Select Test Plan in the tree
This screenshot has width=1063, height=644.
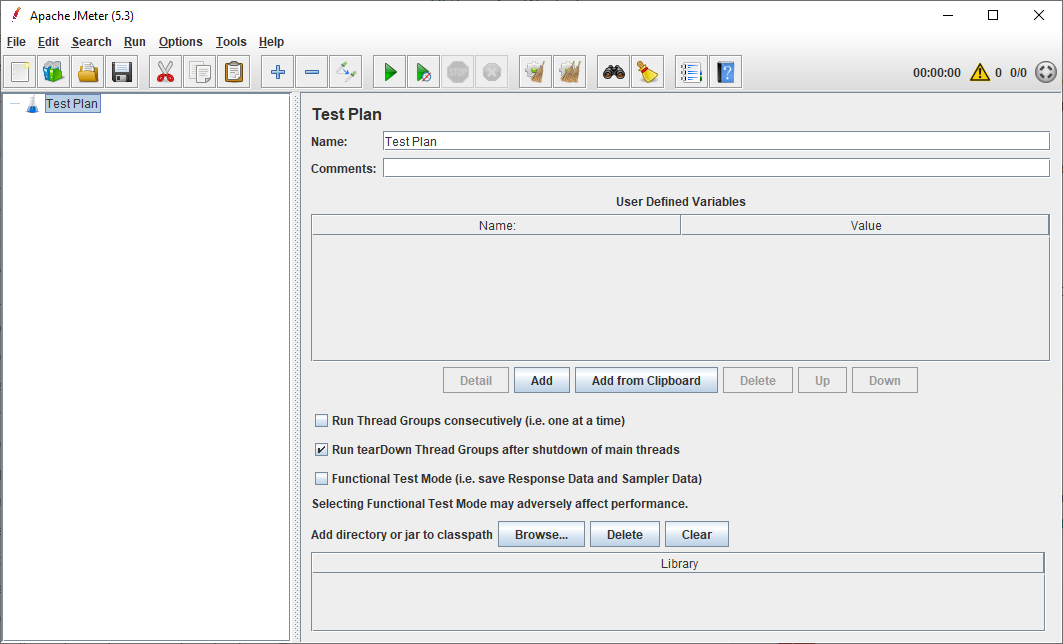[x=72, y=104]
